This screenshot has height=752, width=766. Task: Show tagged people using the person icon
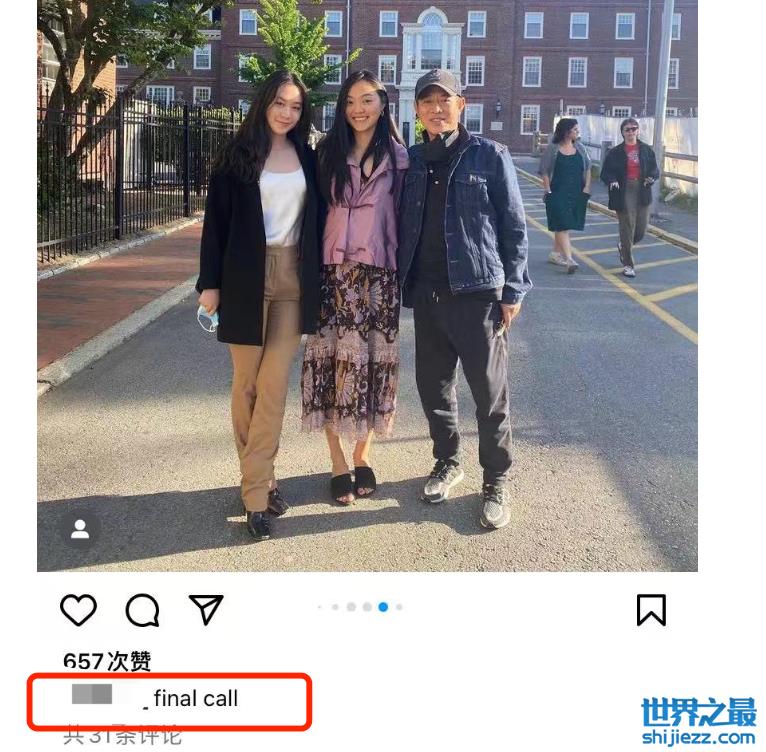pyautogui.click(x=80, y=529)
